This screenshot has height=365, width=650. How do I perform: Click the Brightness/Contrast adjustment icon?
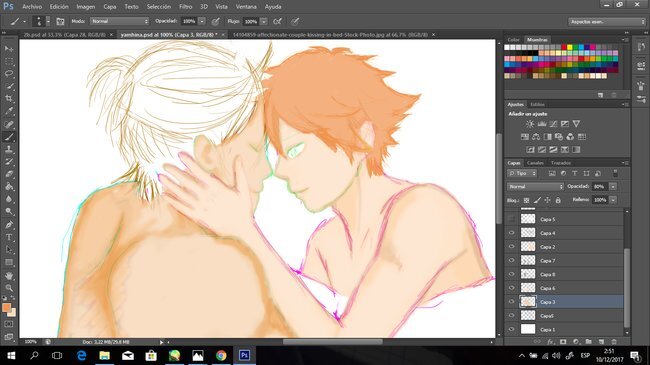click(x=530, y=124)
